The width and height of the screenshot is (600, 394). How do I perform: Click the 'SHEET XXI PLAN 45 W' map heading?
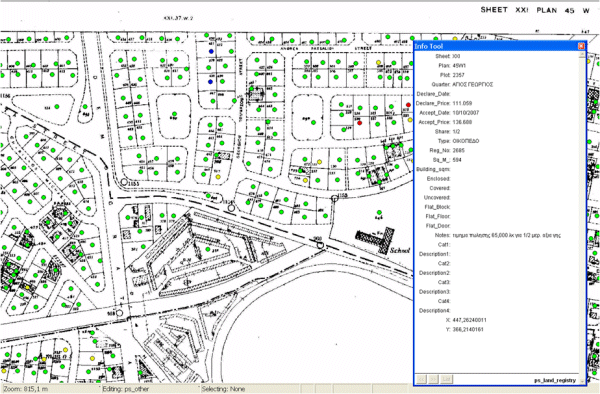[535, 10]
